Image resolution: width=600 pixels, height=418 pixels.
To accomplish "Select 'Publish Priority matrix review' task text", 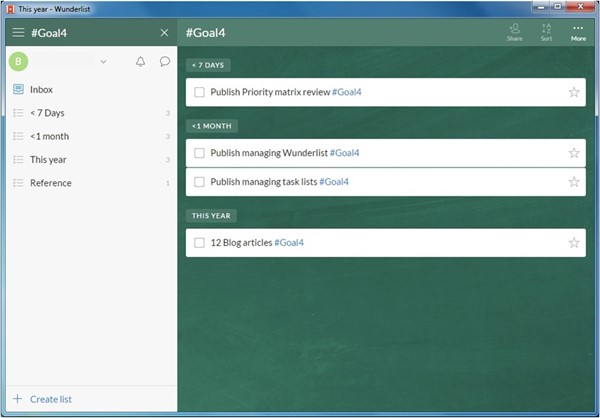I will (x=270, y=92).
